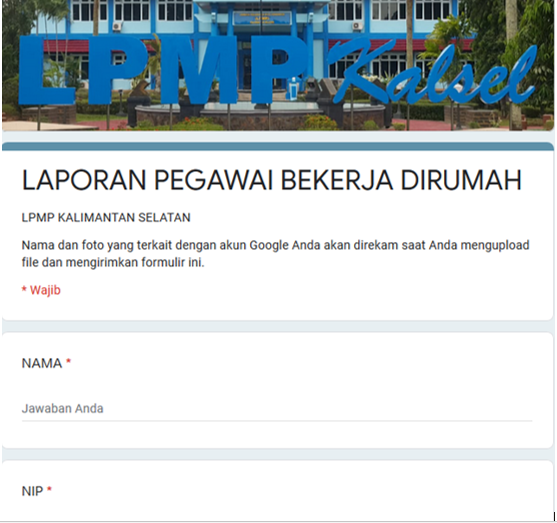The width and height of the screenshot is (557, 523).
Task: Click the form title LAPORAN PEGAWAI BEKERJA DIRUMAH
Action: tap(272, 180)
